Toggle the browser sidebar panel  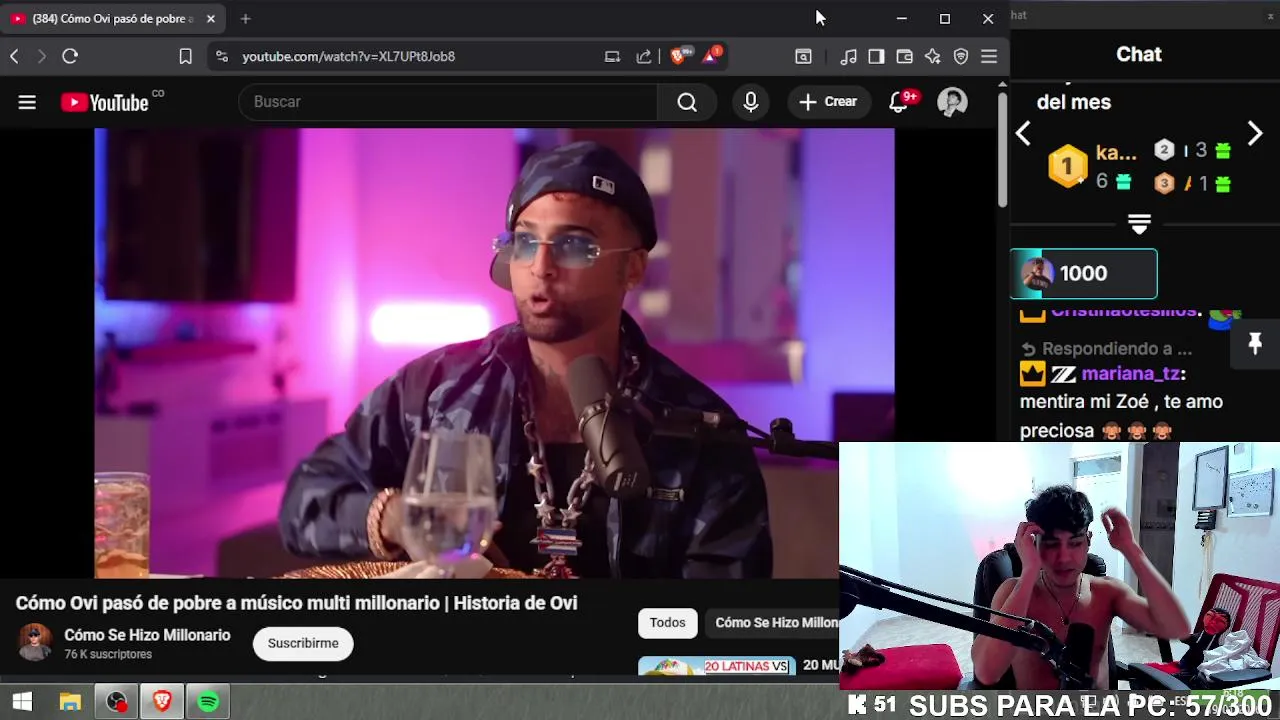pos(876,57)
